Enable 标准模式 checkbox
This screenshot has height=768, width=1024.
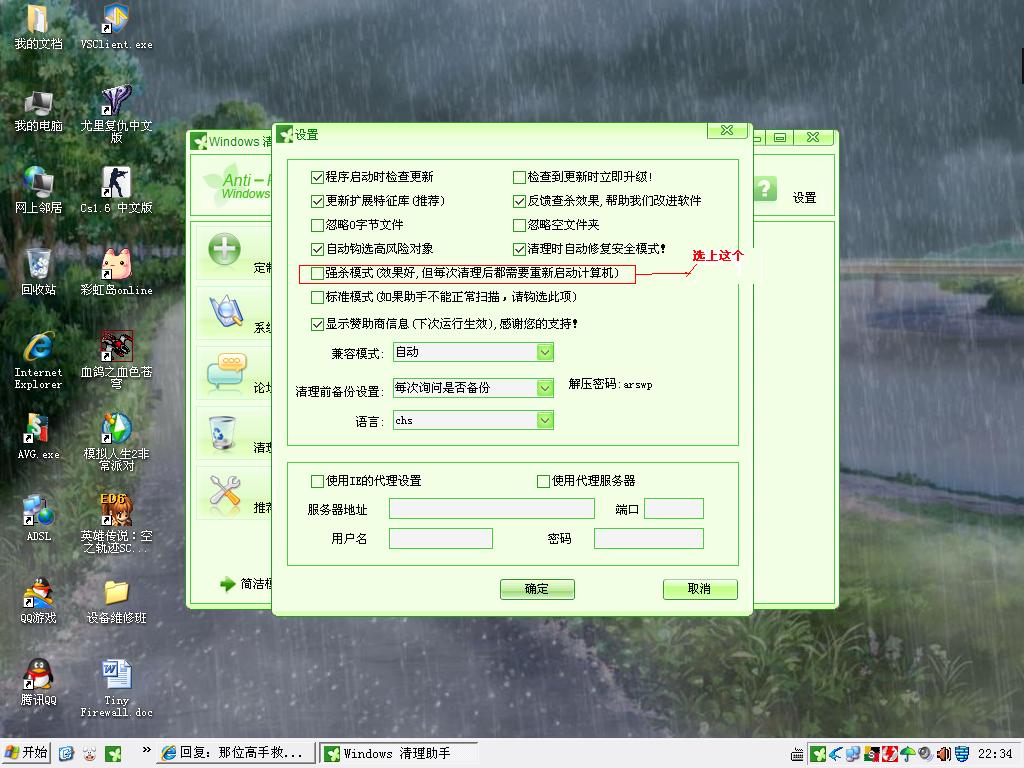[x=317, y=297]
